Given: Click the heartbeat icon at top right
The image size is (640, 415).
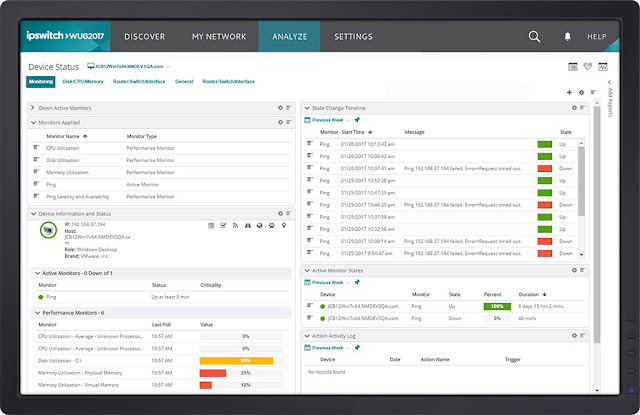Looking at the screenshot, I should pyautogui.click(x=588, y=67).
